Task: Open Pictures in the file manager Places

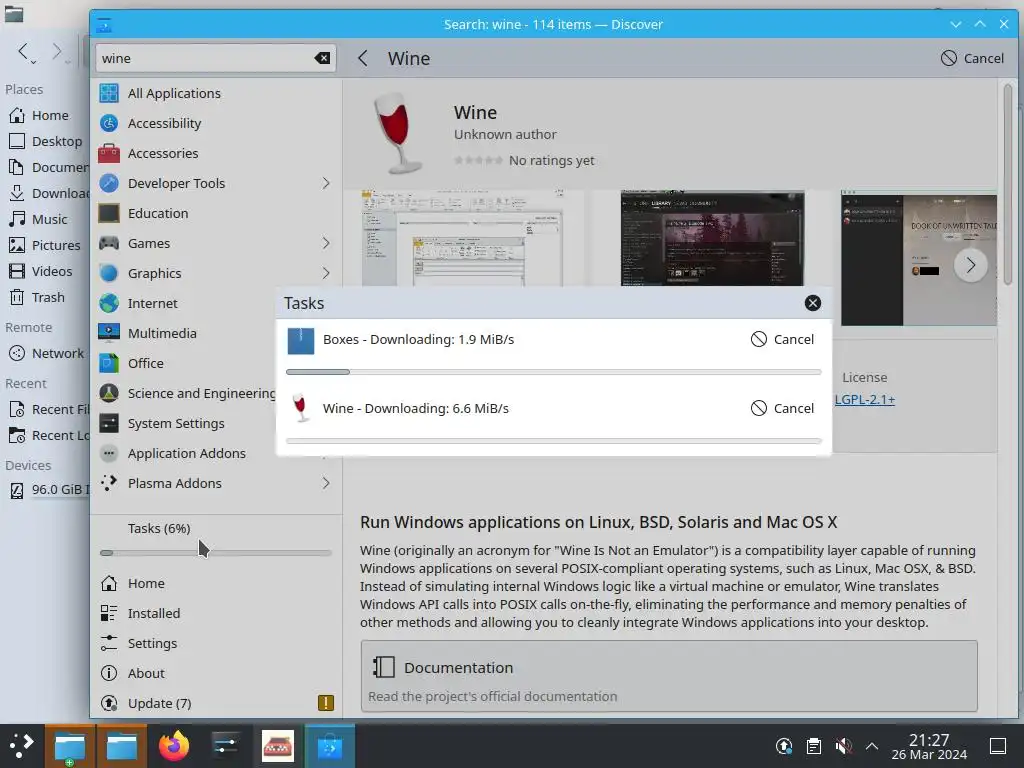Action: (46, 246)
